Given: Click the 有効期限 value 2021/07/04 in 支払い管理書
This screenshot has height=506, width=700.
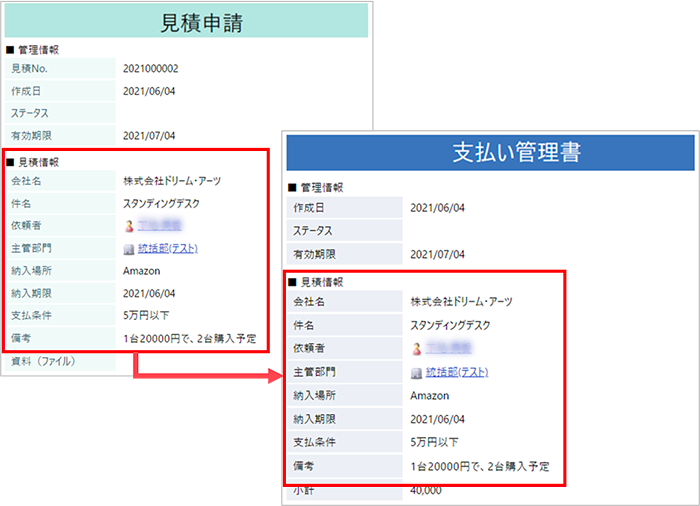Looking at the screenshot, I should 438,255.
